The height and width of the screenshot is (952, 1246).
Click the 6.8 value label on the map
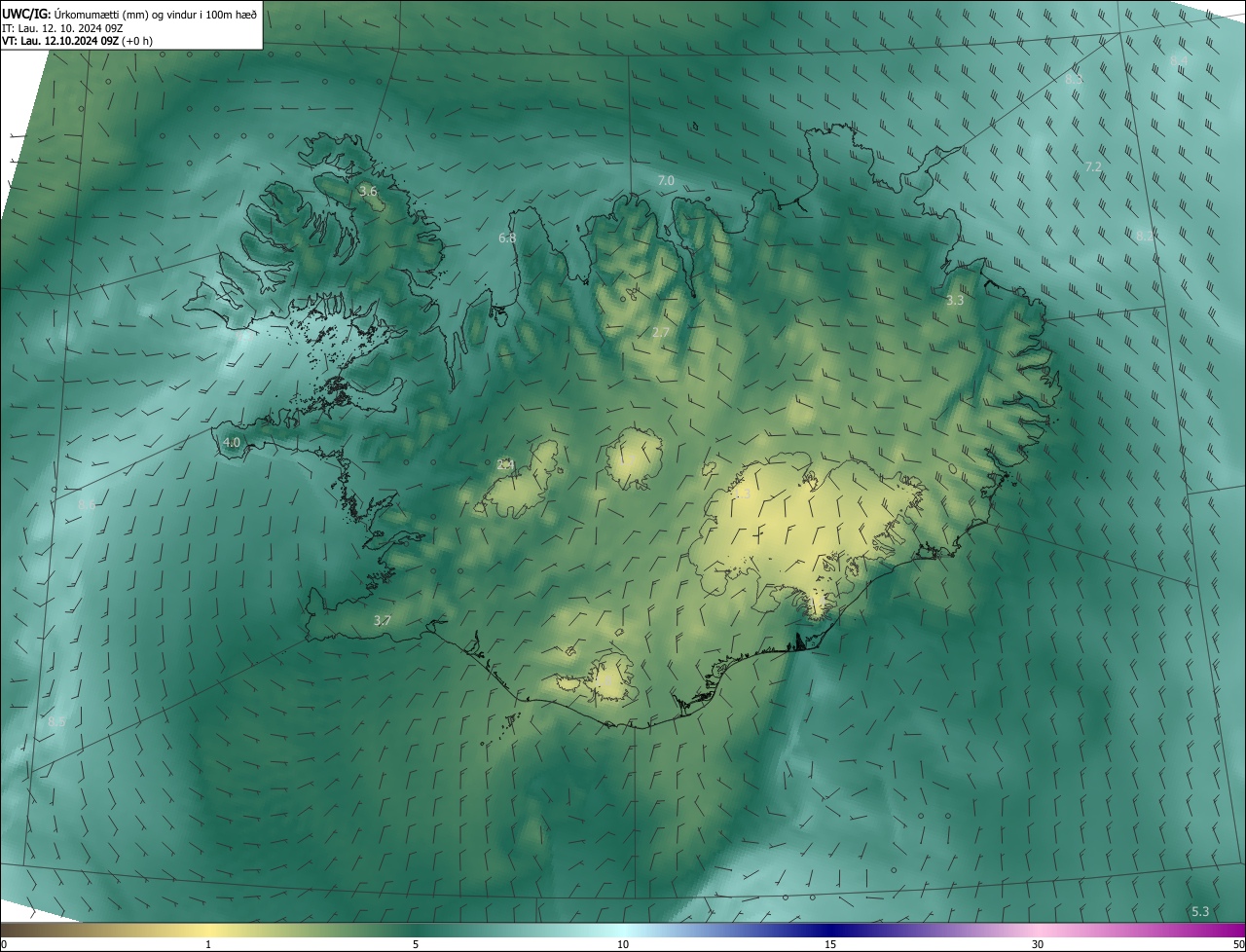pyautogui.click(x=507, y=238)
